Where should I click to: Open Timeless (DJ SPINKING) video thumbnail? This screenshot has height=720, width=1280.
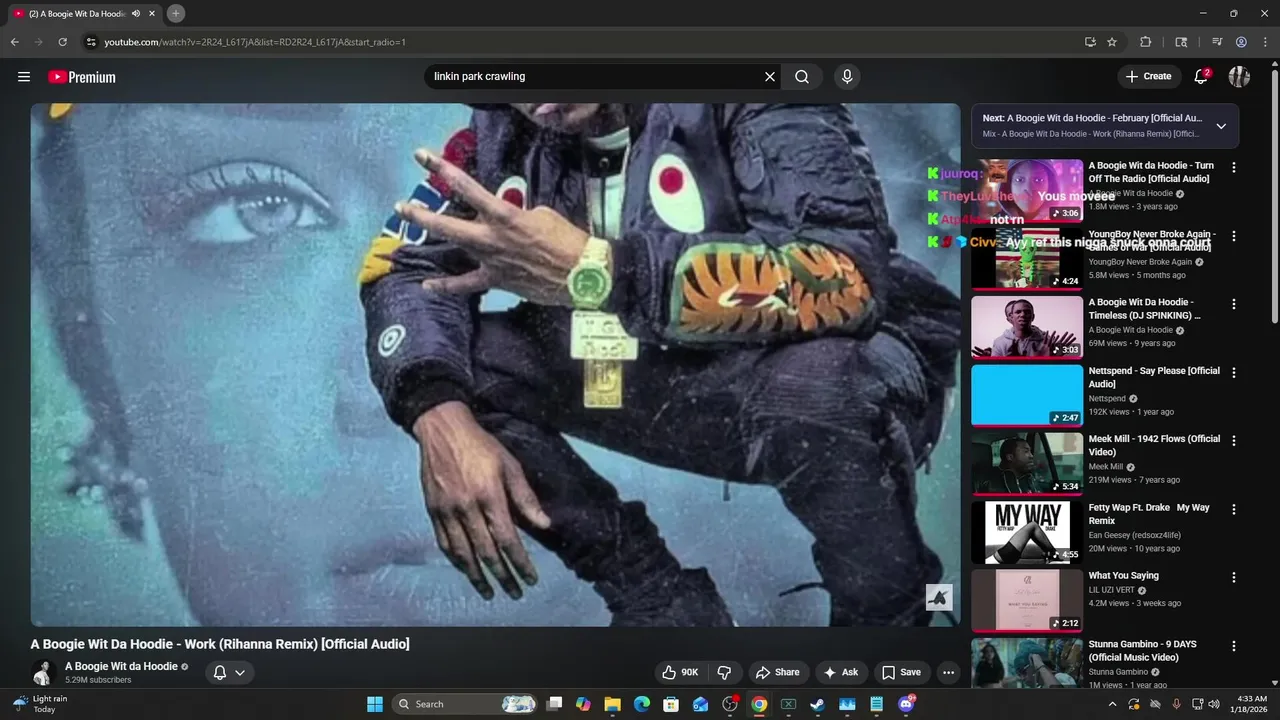coord(1027,326)
